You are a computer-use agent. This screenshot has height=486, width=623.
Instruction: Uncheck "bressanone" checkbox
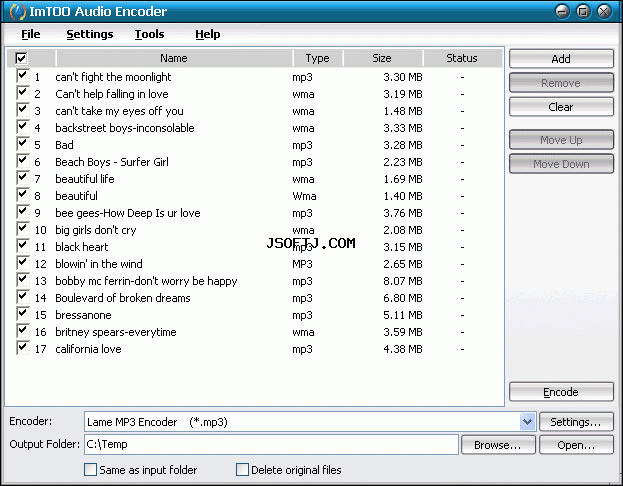(x=23, y=314)
